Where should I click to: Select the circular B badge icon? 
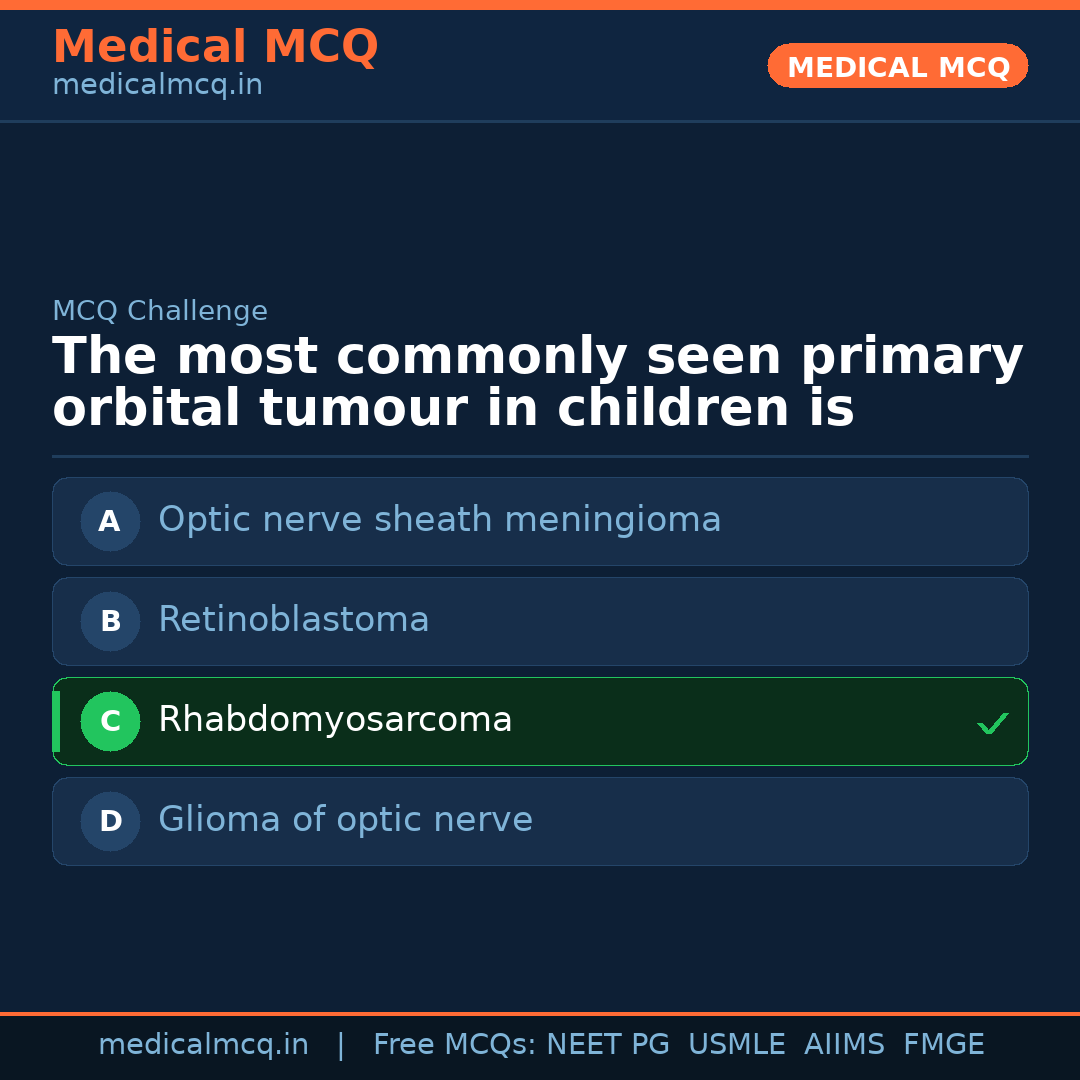pos(110,621)
